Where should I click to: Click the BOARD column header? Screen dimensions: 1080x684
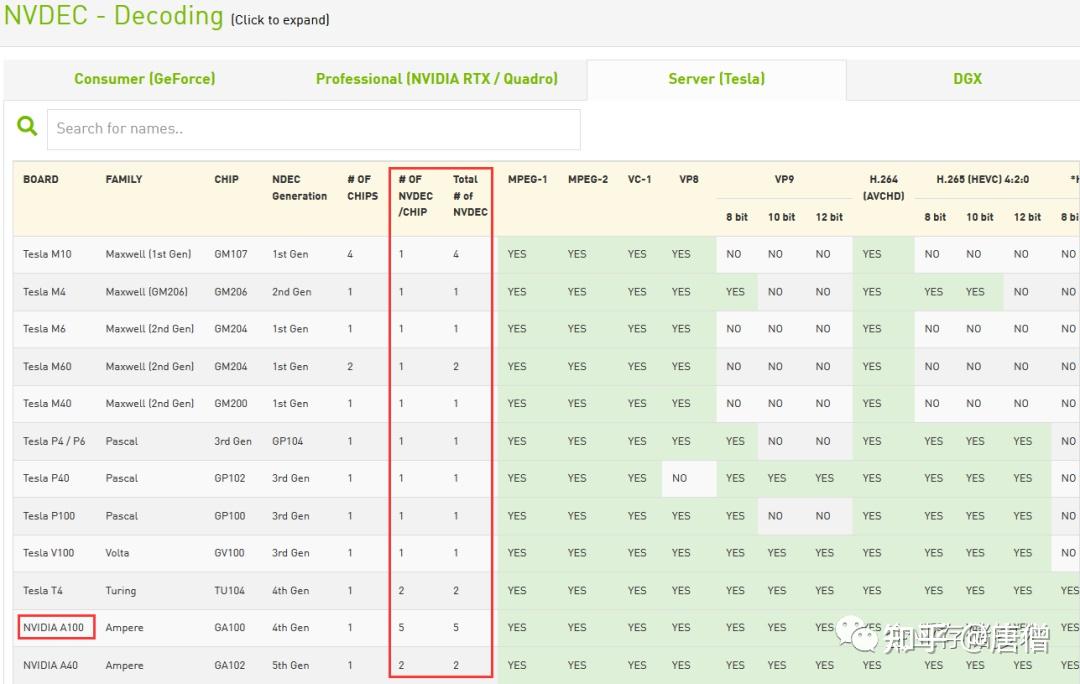[41, 179]
